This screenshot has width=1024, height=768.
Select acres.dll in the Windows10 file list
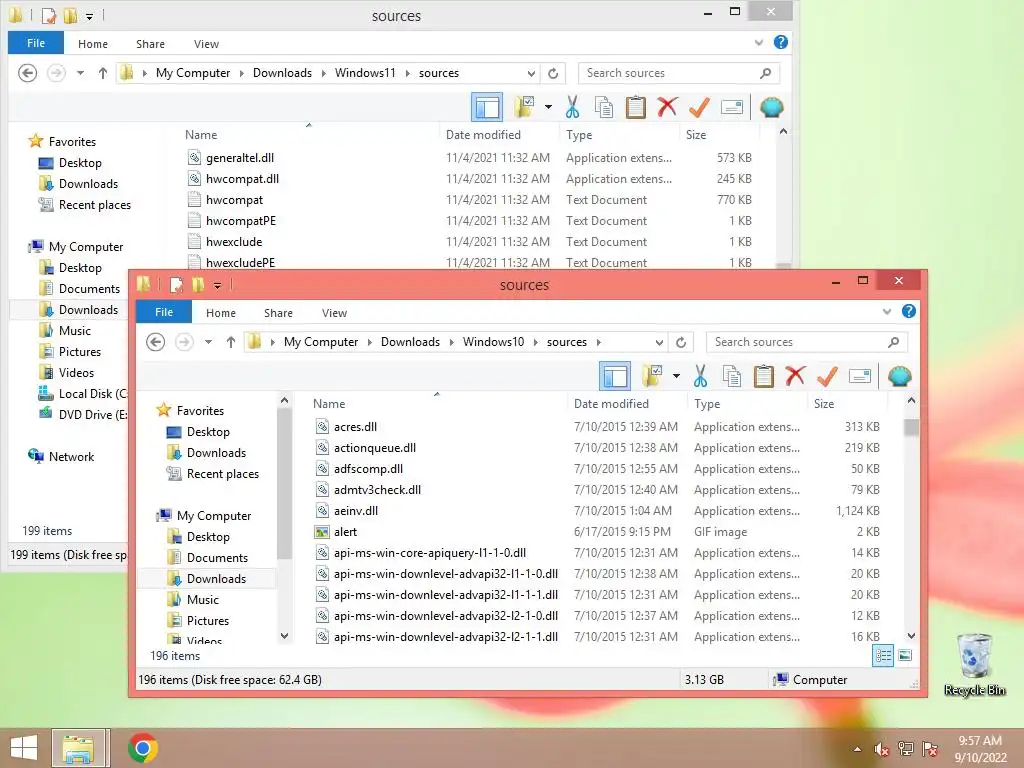(355, 426)
